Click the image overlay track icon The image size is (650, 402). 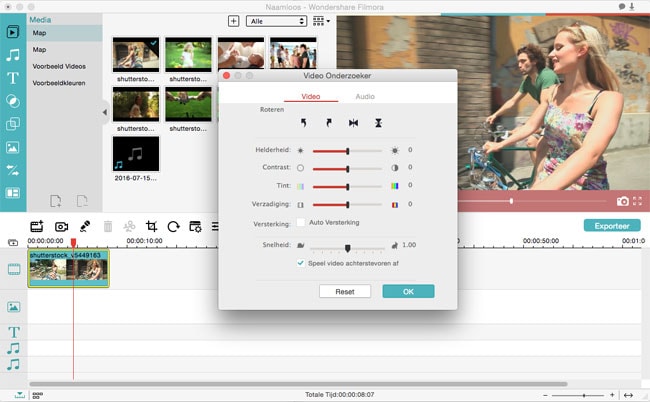pyautogui.click(x=14, y=307)
